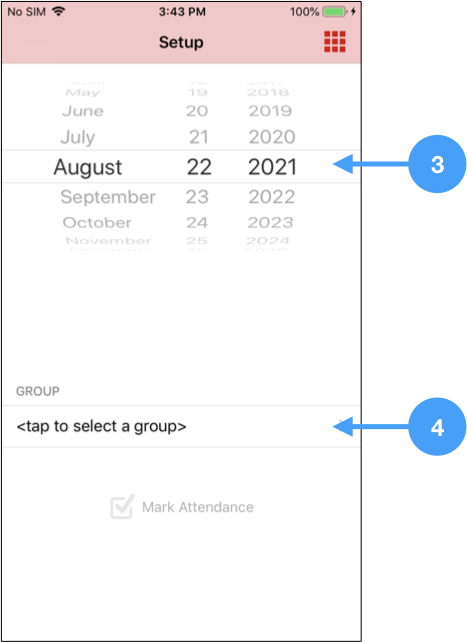Click the blue callout circle numbered 3

(x=437, y=164)
